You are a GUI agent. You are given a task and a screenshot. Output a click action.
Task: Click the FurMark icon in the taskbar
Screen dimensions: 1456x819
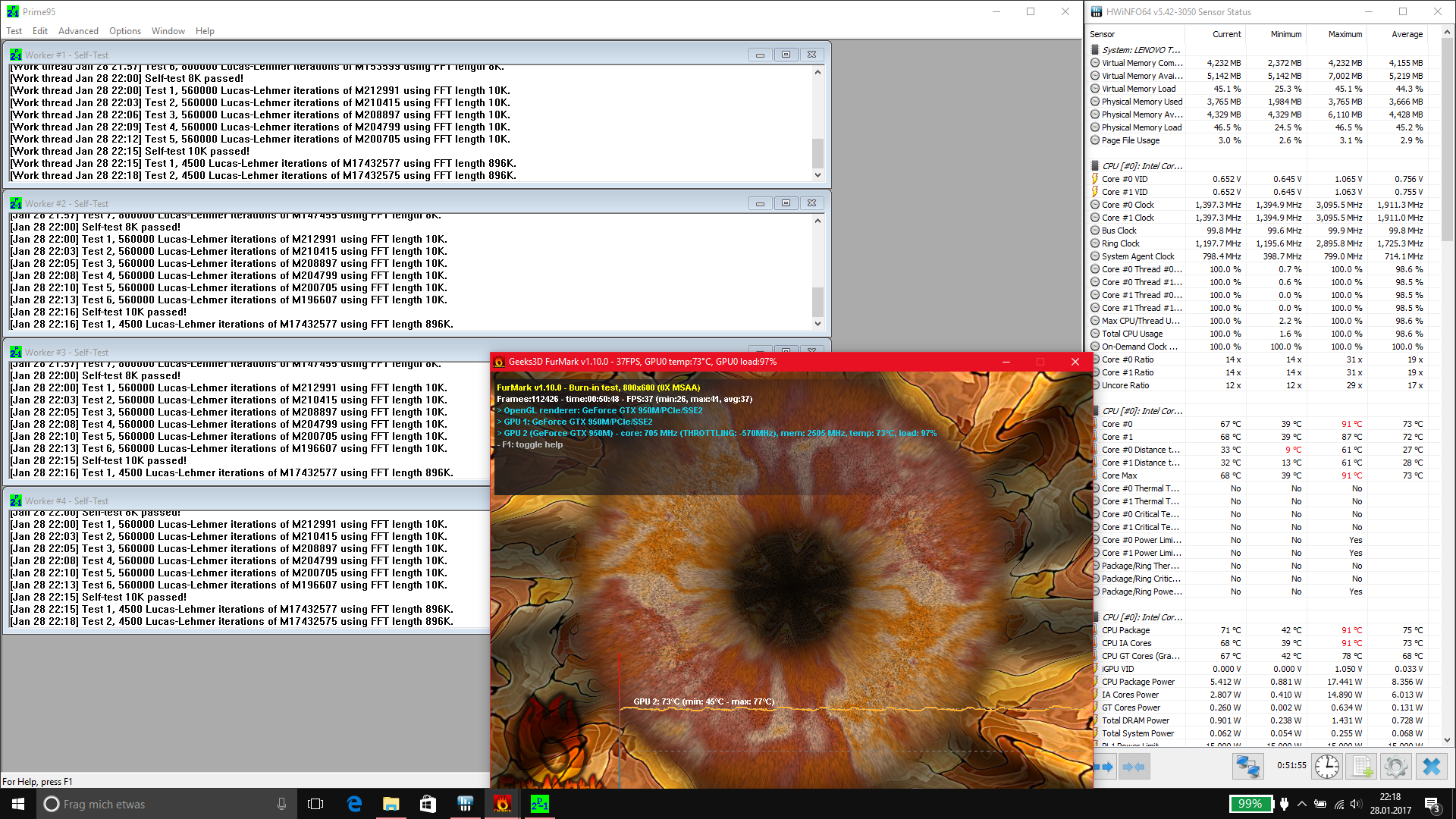[502, 804]
